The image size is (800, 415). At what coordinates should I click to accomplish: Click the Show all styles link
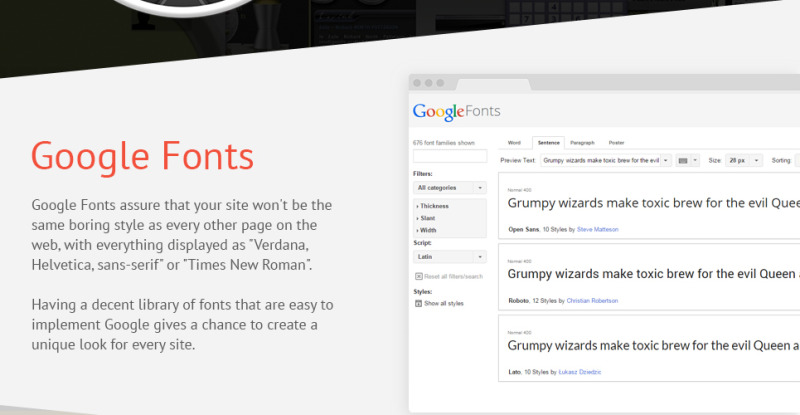(x=444, y=303)
